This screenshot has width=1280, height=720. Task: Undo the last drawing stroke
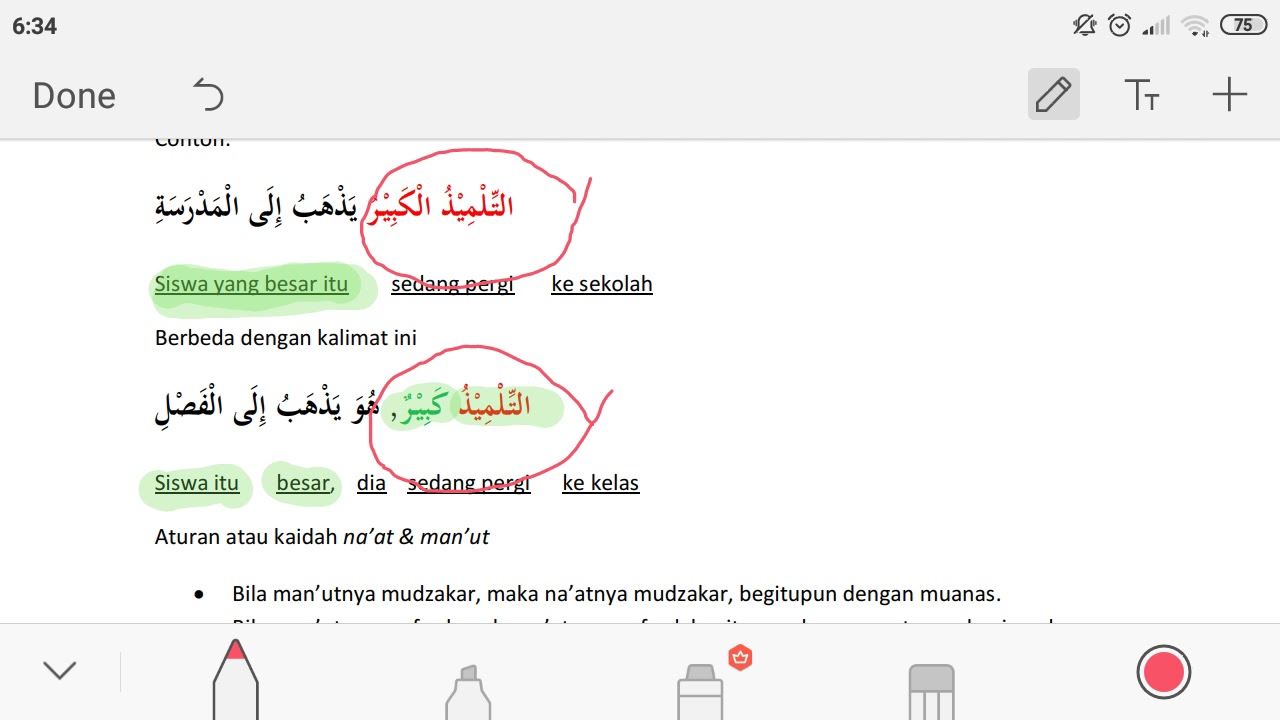tap(208, 95)
